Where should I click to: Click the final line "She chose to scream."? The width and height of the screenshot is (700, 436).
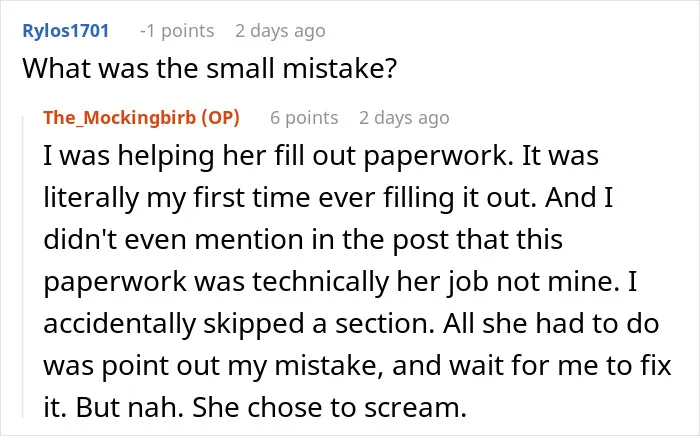[x=329, y=407]
